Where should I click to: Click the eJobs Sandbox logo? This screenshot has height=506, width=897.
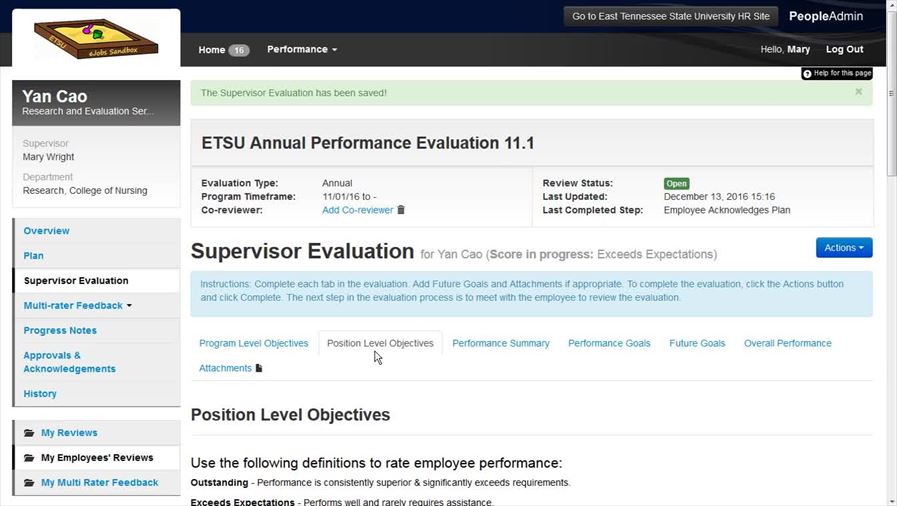click(x=95, y=39)
